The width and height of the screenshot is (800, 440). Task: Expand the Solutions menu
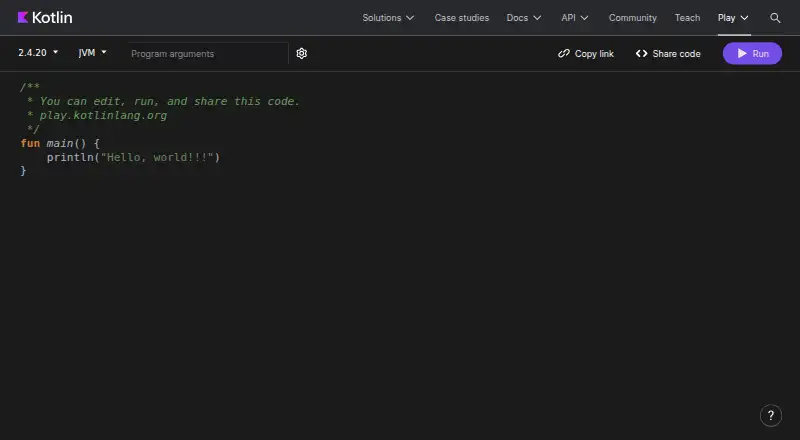coord(388,18)
